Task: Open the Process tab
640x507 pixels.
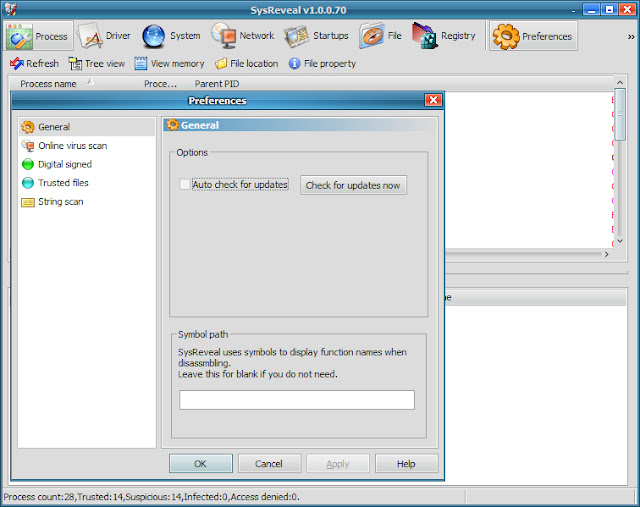Action: 39,36
